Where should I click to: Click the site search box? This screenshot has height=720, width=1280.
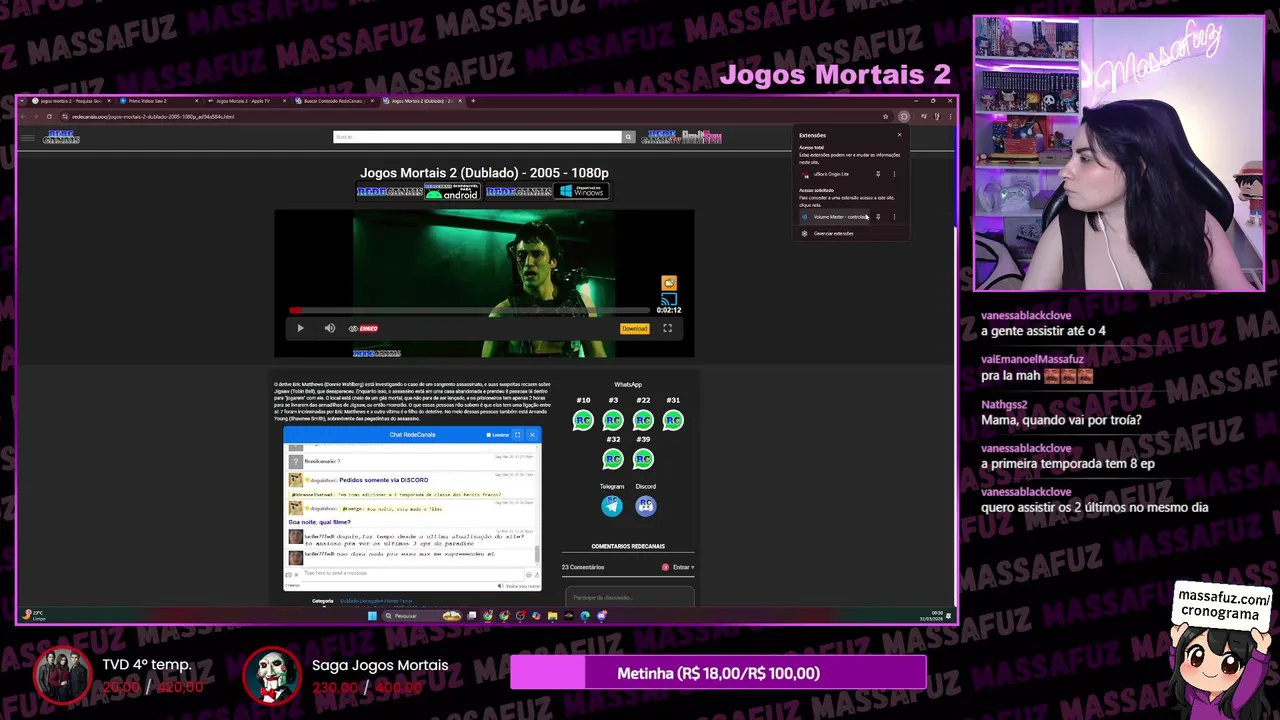pyautogui.click(x=478, y=137)
